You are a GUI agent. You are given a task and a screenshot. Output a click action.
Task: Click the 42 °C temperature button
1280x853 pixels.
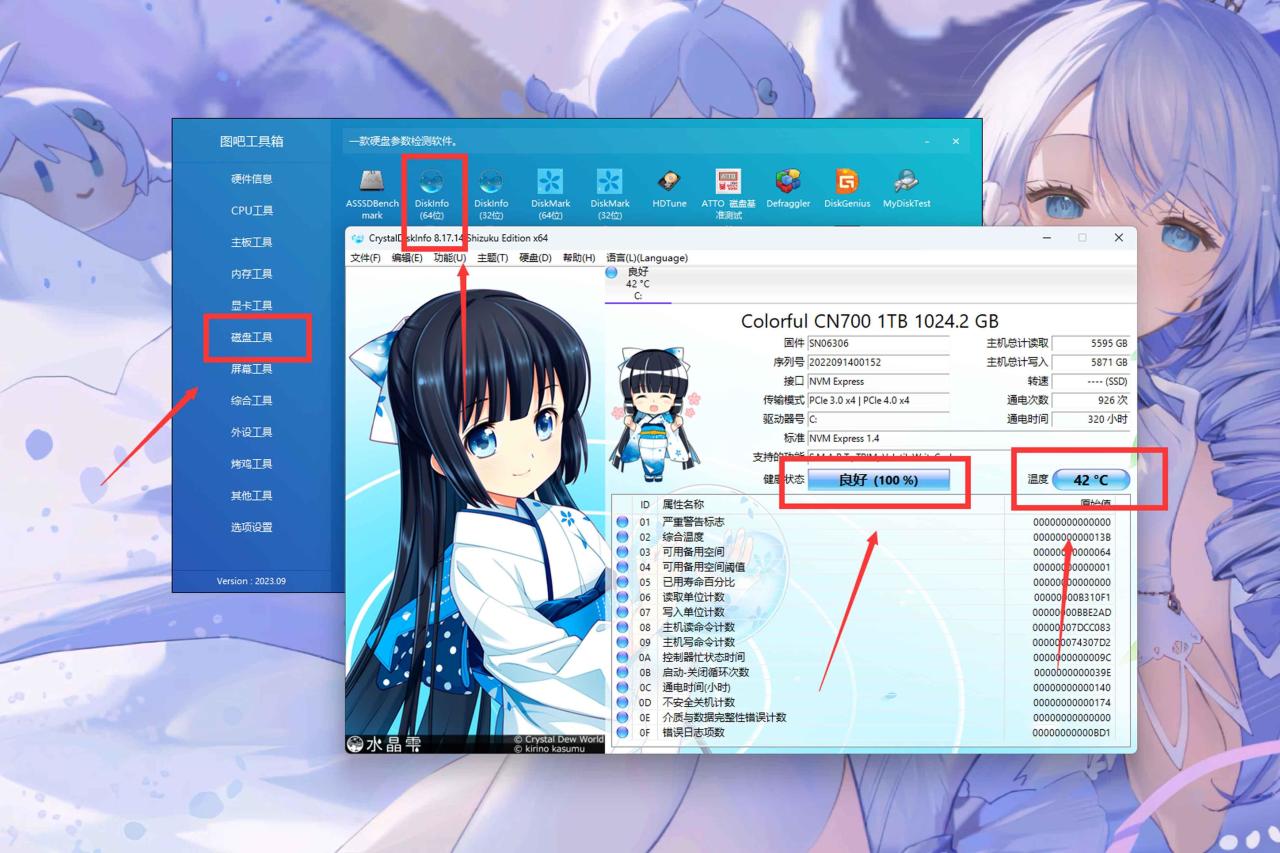tap(1091, 480)
